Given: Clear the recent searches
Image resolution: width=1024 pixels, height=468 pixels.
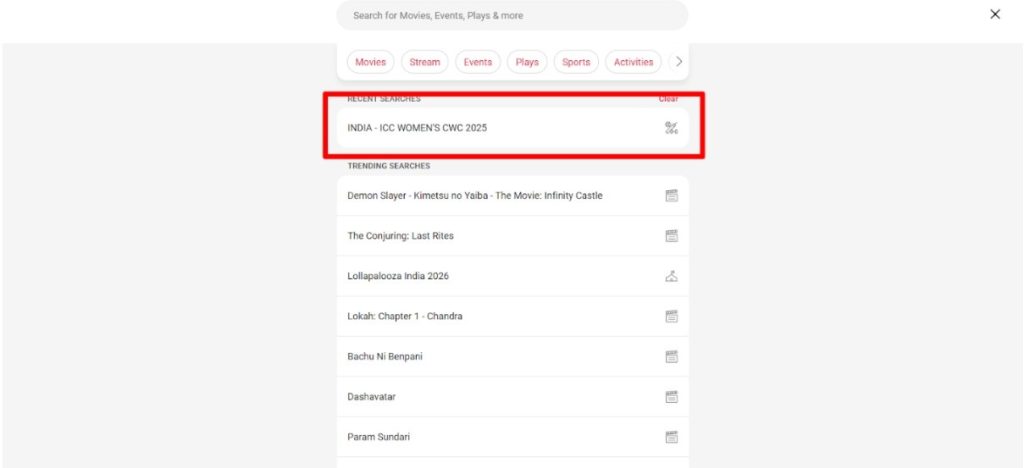Looking at the screenshot, I should (668, 99).
